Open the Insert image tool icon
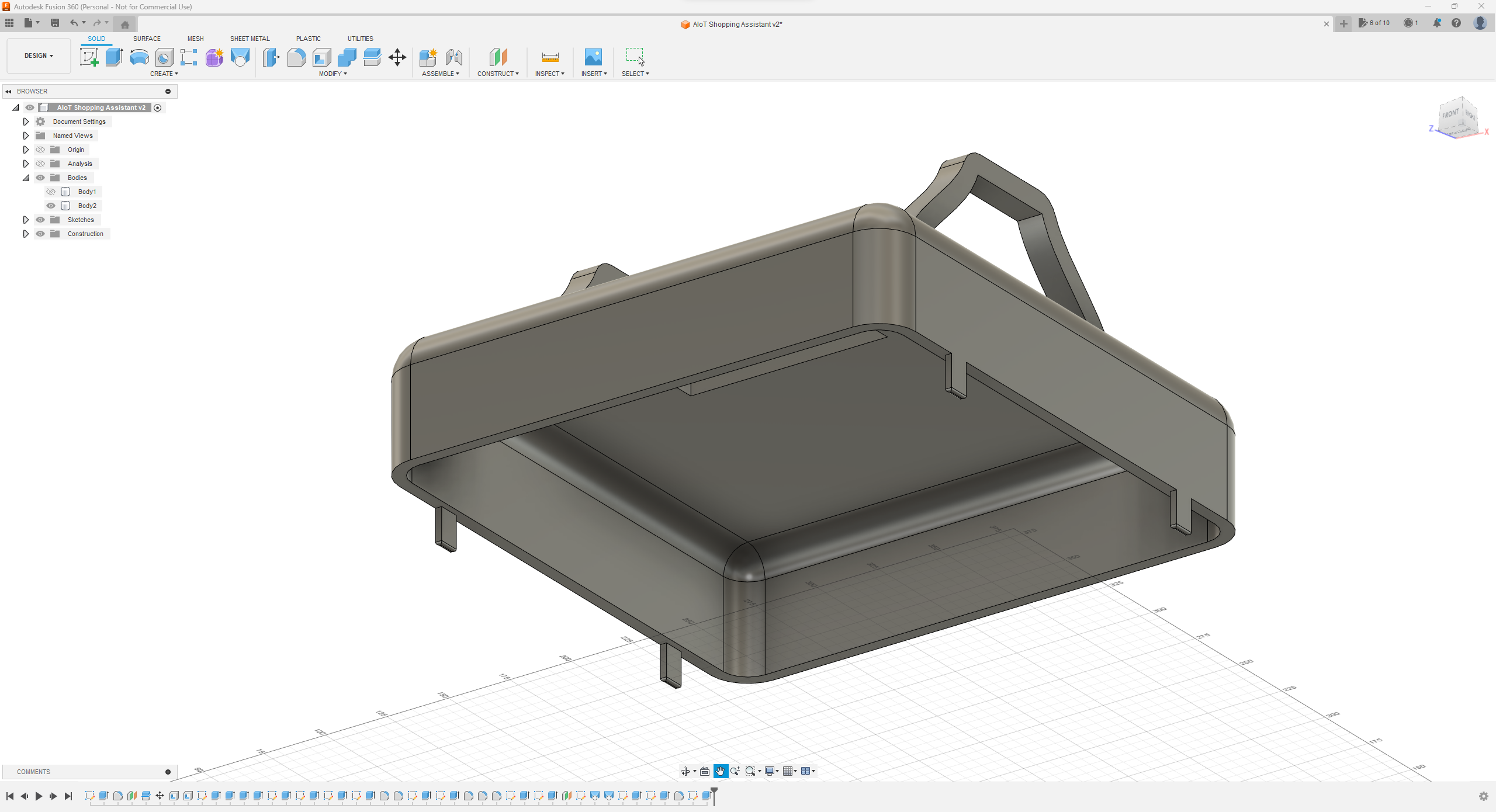 [593, 57]
